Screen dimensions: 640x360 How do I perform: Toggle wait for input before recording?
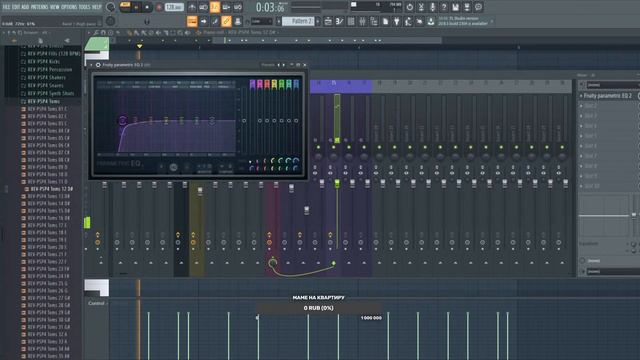coord(203,7)
